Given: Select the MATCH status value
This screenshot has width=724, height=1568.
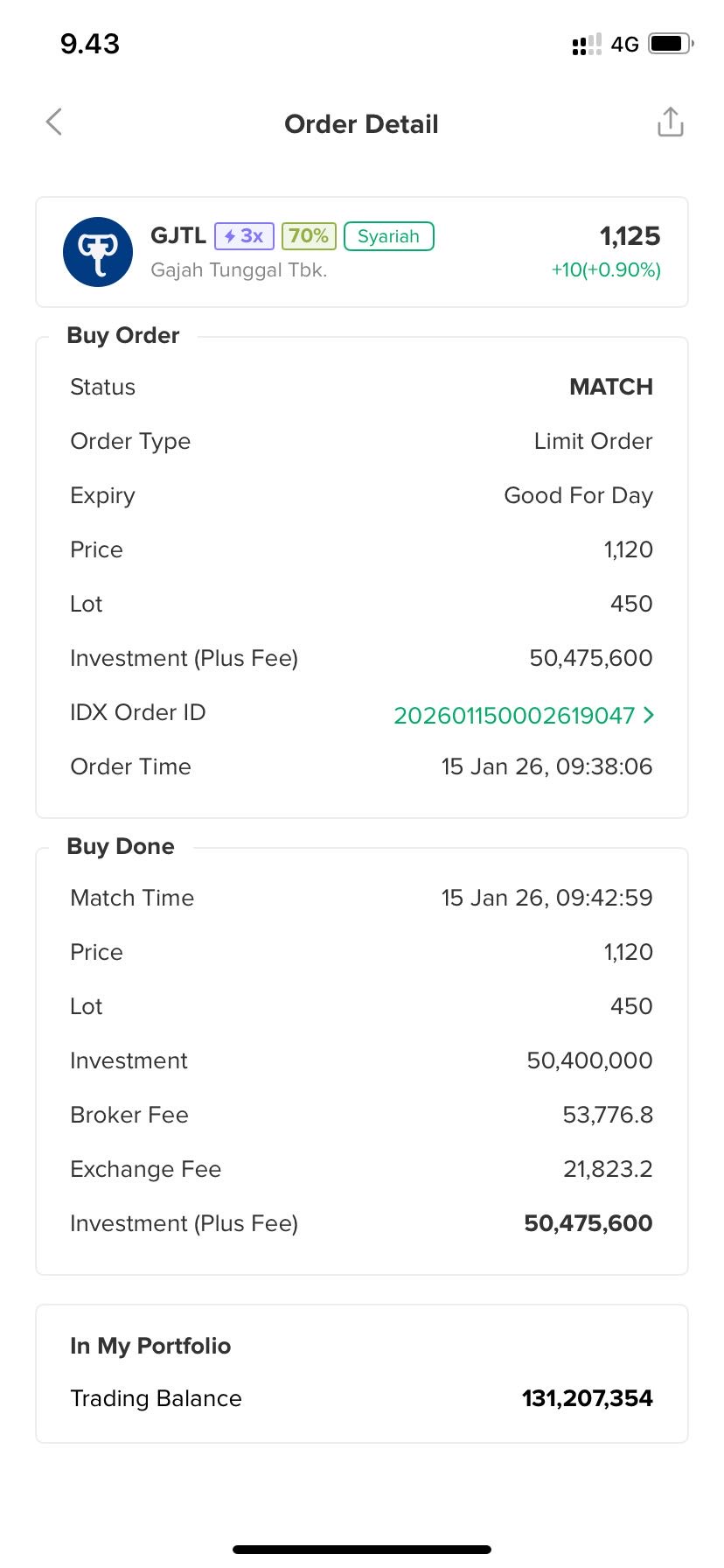Looking at the screenshot, I should [x=610, y=387].
